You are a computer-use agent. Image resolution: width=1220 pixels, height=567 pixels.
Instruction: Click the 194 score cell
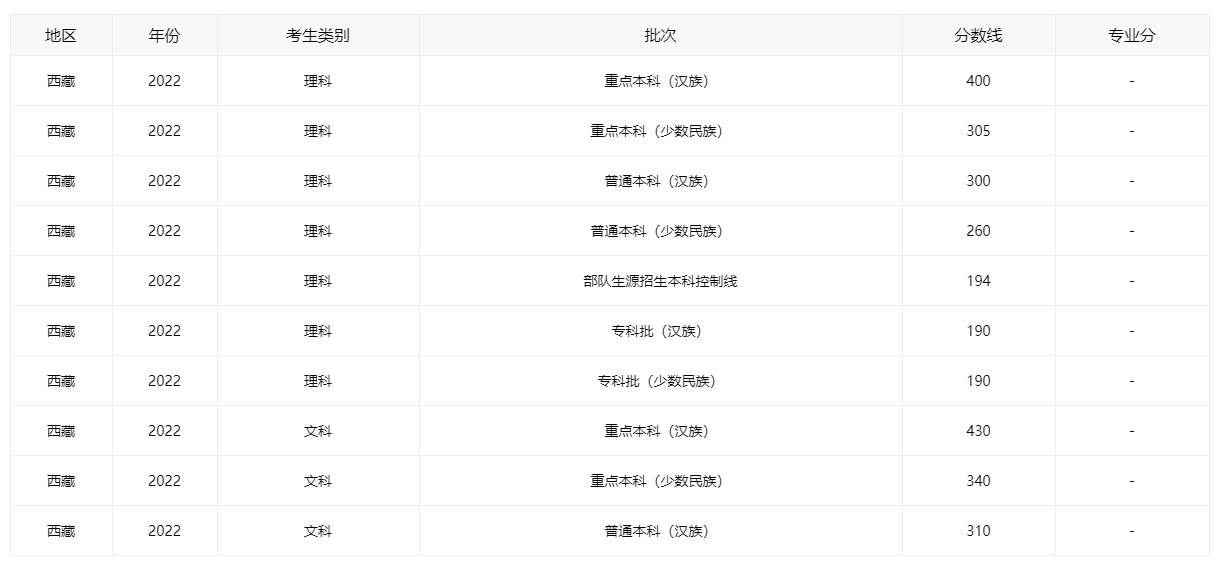tap(978, 281)
